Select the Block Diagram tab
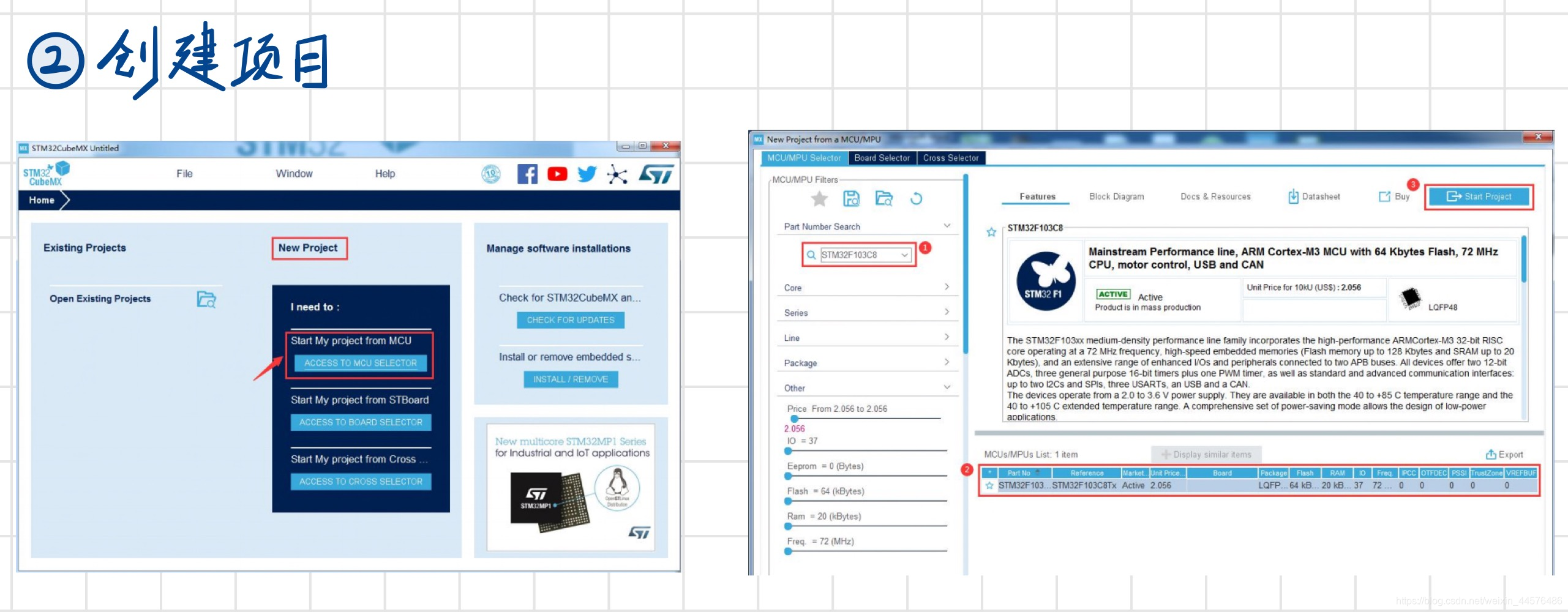1568x612 pixels. coord(1116,196)
